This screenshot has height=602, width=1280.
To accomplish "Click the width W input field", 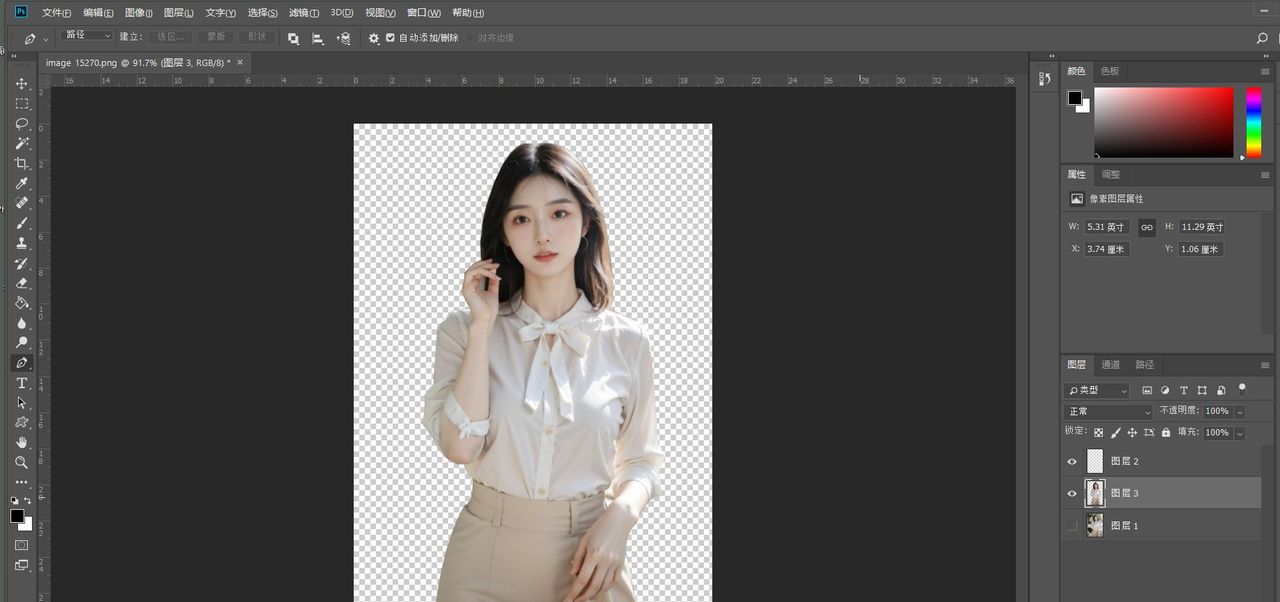I will tap(1107, 227).
